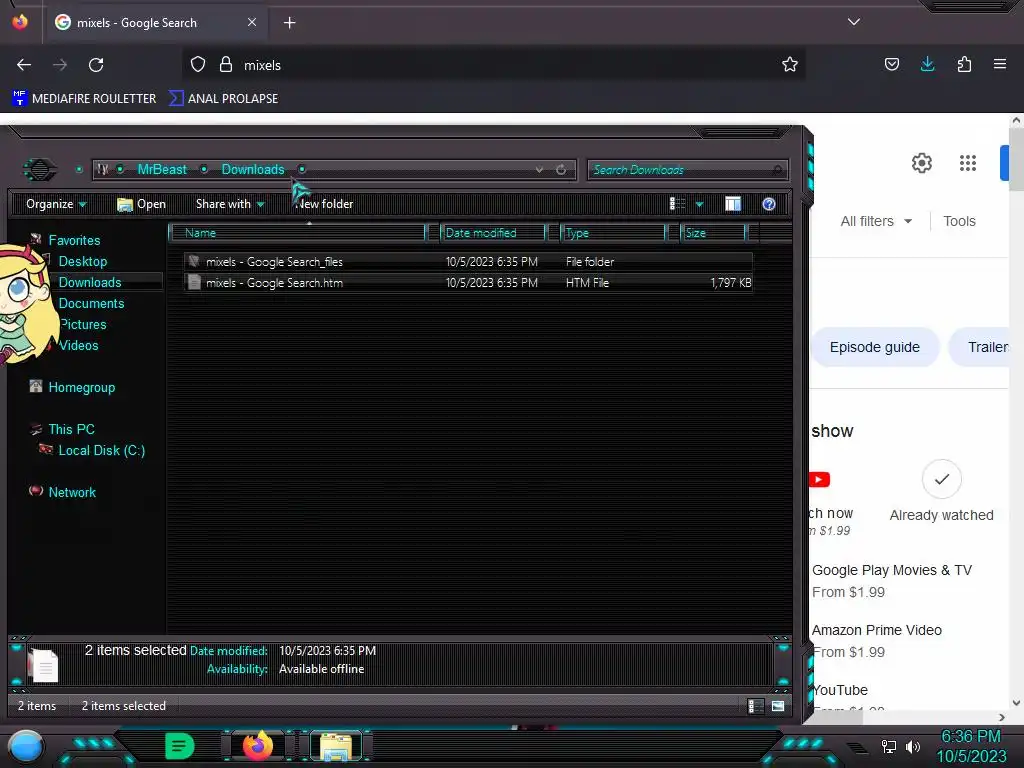Close the mixels - Google Search tab
This screenshot has width=1024, height=768.
pos(251,22)
